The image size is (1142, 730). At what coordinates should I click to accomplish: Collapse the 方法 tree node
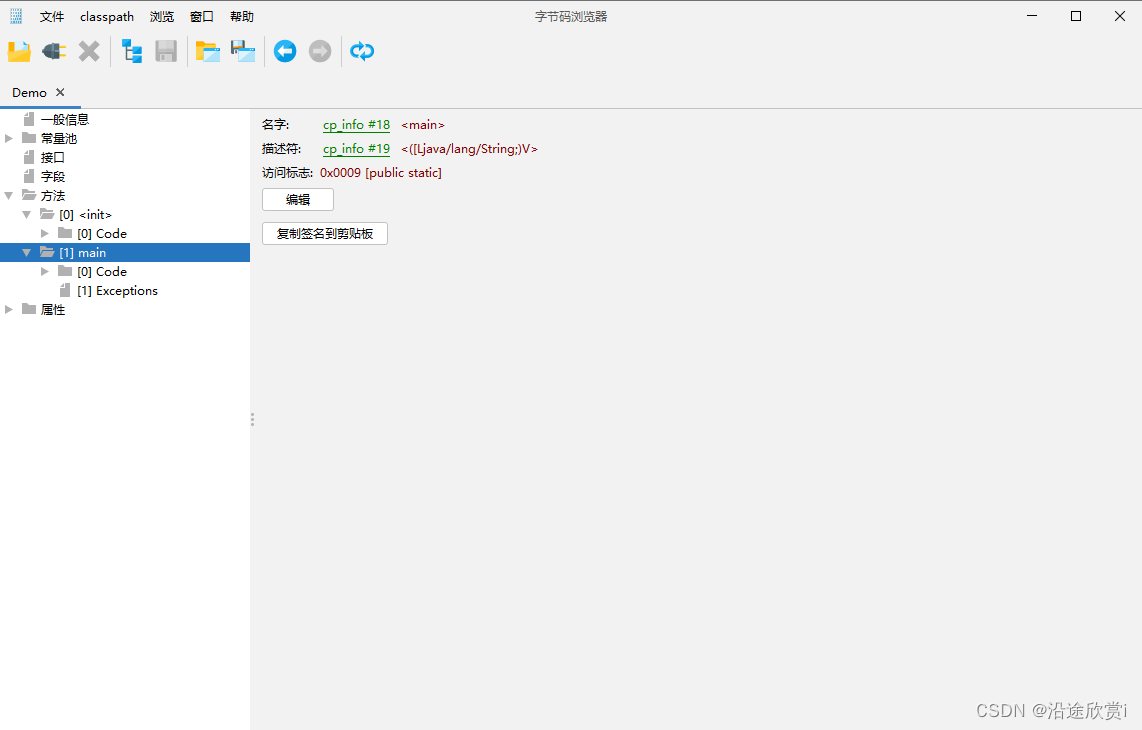point(8,195)
